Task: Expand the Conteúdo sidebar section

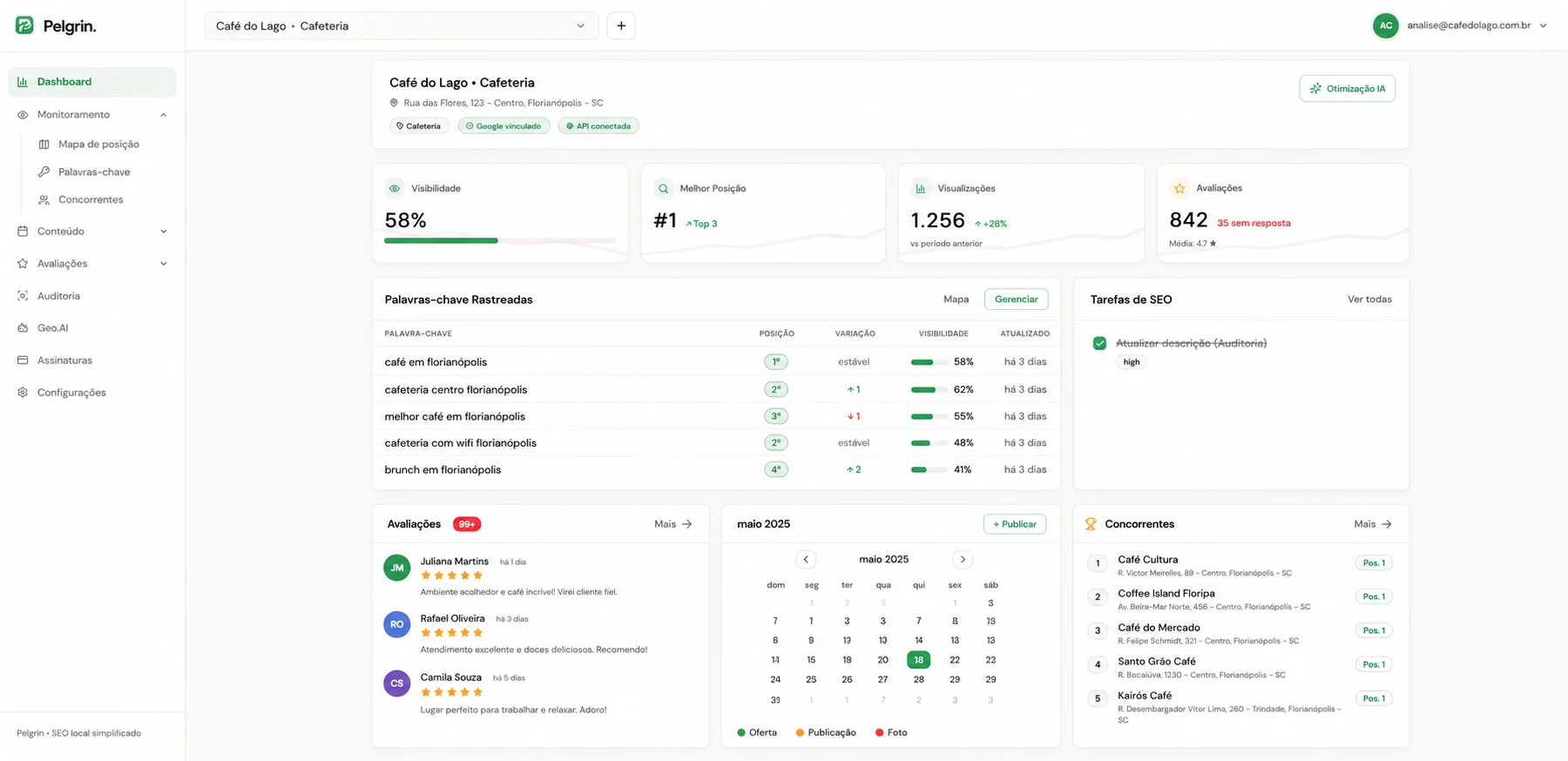Action: click(164, 232)
